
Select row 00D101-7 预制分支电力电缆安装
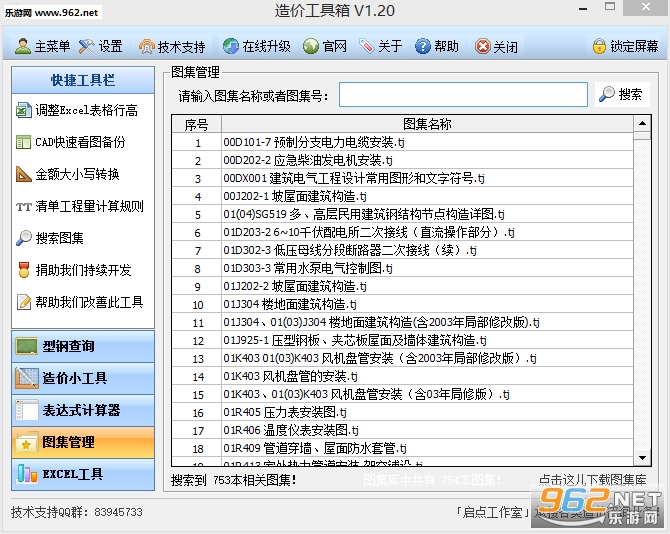(403, 143)
